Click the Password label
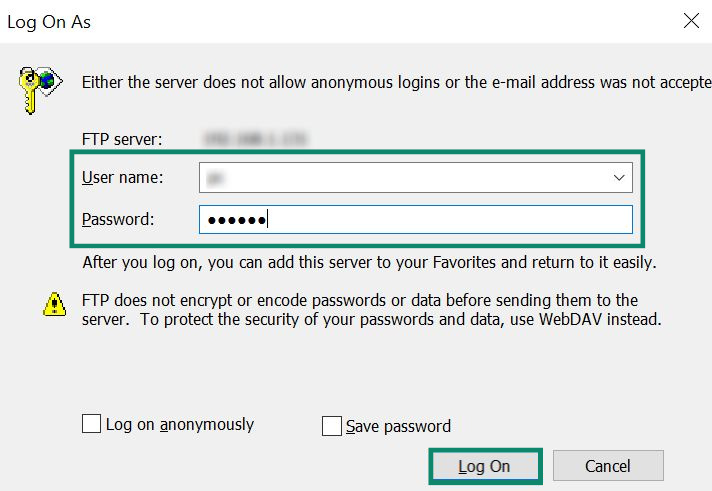The height and width of the screenshot is (491, 712). click(x=118, y=219)
